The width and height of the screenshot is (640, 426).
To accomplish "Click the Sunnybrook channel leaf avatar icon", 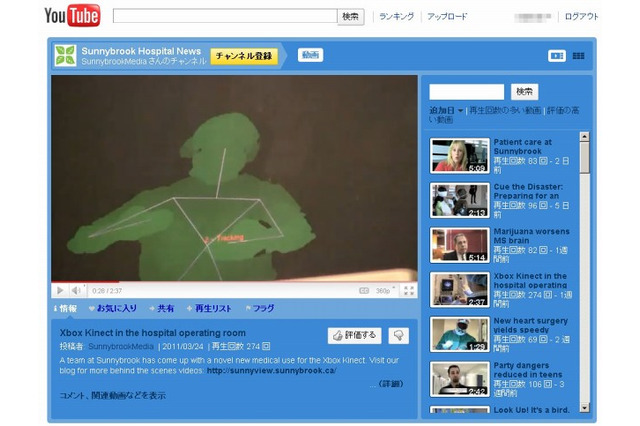I will (x=65, y=55).
